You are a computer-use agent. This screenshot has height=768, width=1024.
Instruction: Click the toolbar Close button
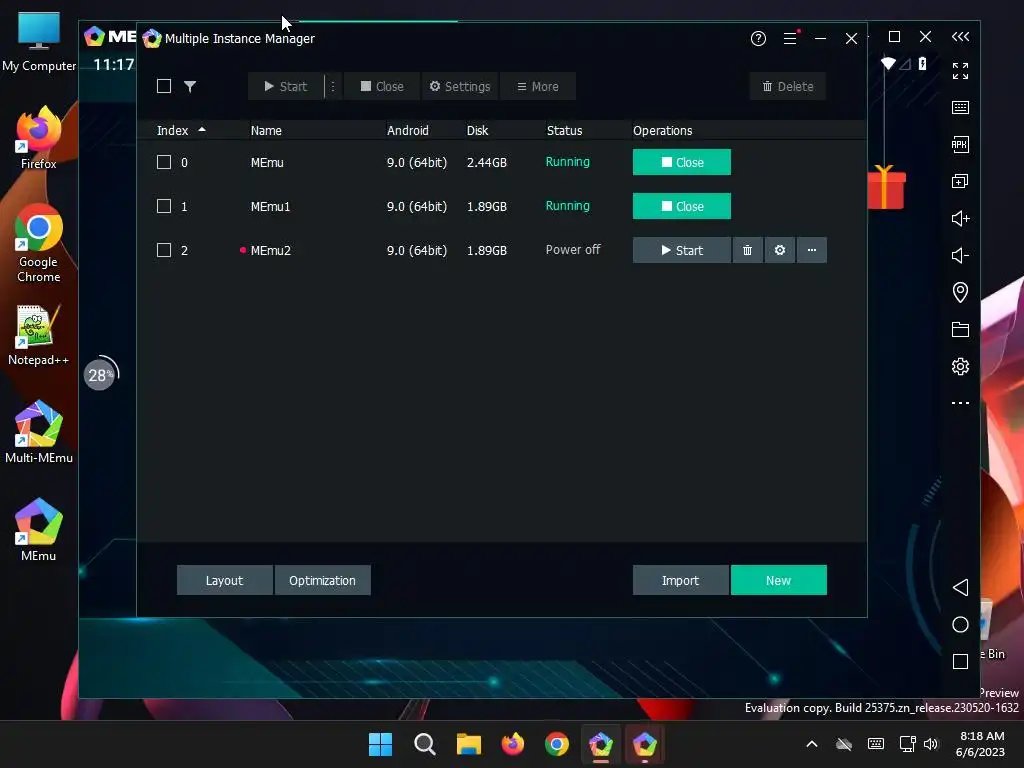coord(382,86)
